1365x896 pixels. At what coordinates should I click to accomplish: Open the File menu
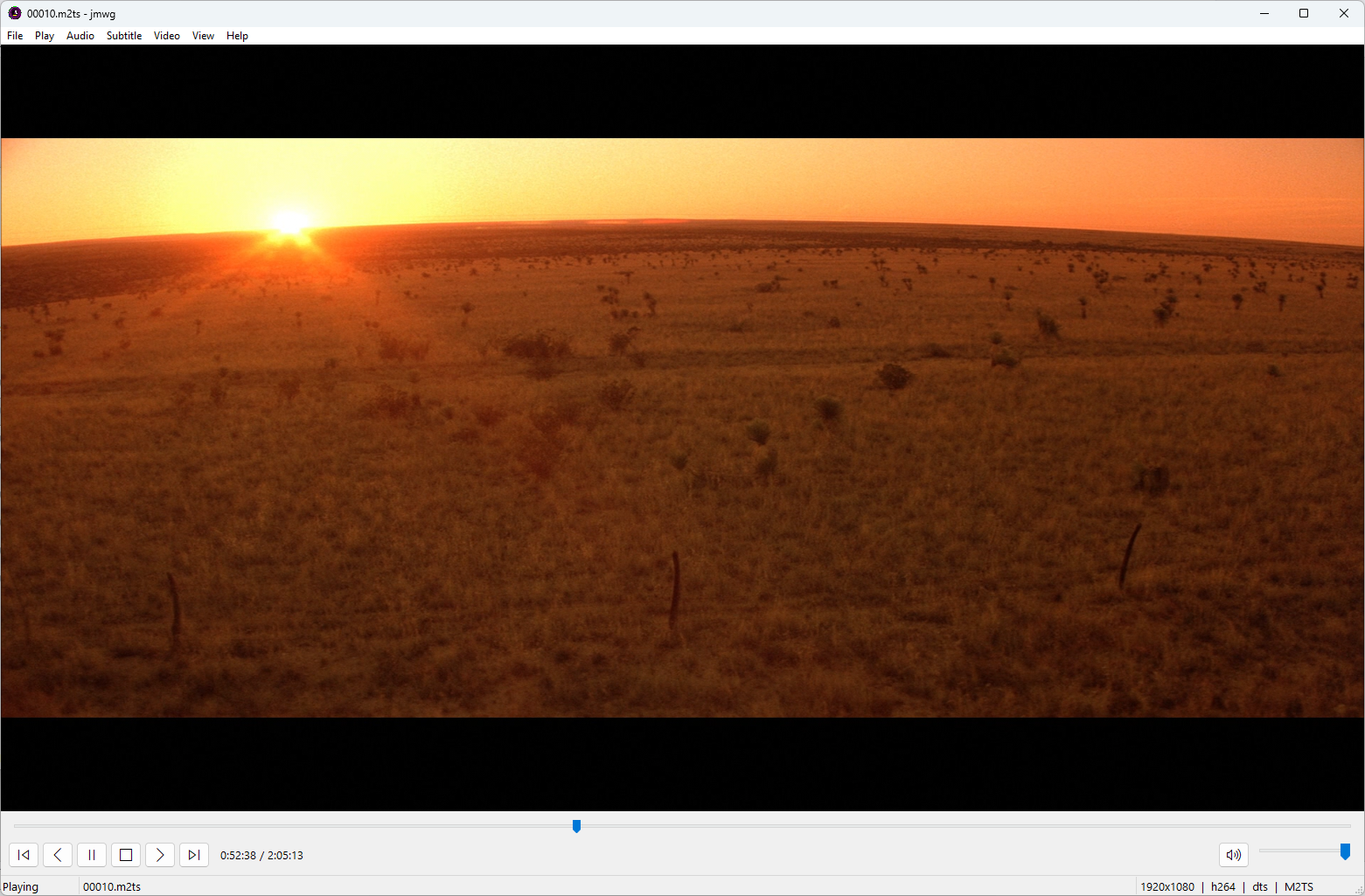[x=15, y=36]
